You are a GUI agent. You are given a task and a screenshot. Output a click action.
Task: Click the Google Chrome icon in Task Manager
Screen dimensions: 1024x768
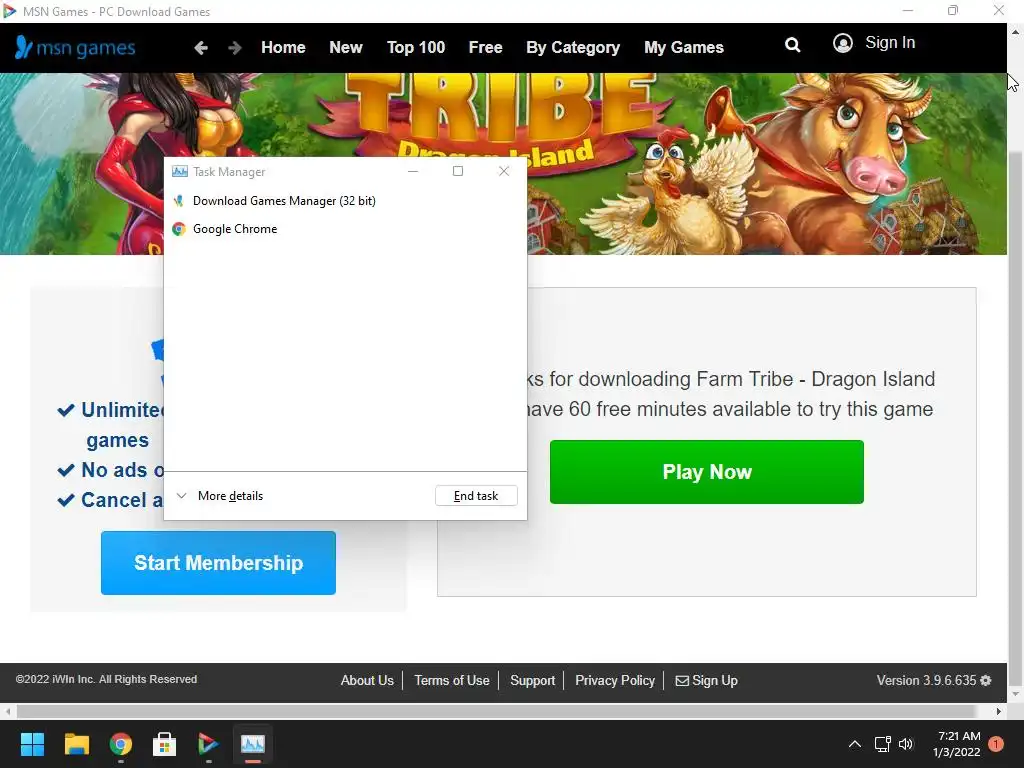(x=178, y=229)
